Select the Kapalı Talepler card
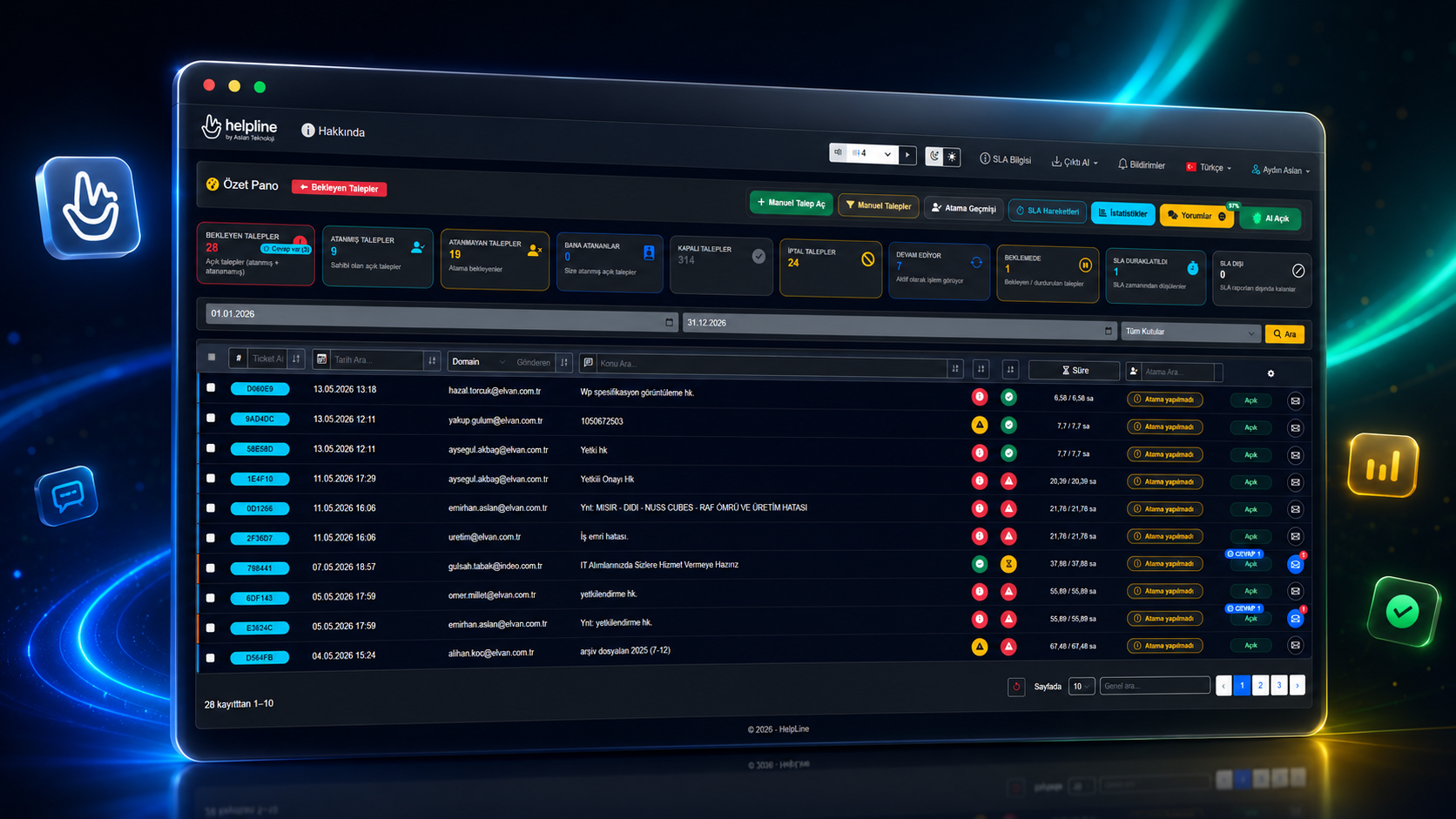This screenshot has height=819, width=1456. pyautogui.click(x=721, y=265)
